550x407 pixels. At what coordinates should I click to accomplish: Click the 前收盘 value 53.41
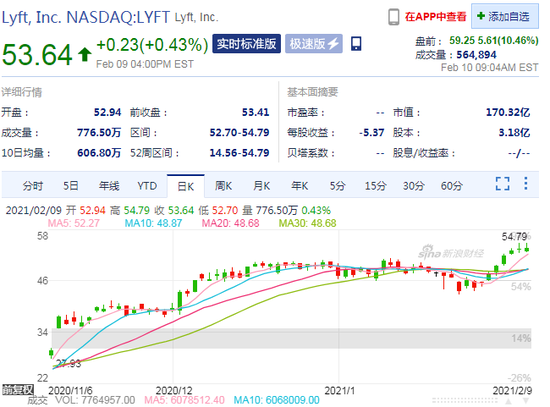point(255,112)
